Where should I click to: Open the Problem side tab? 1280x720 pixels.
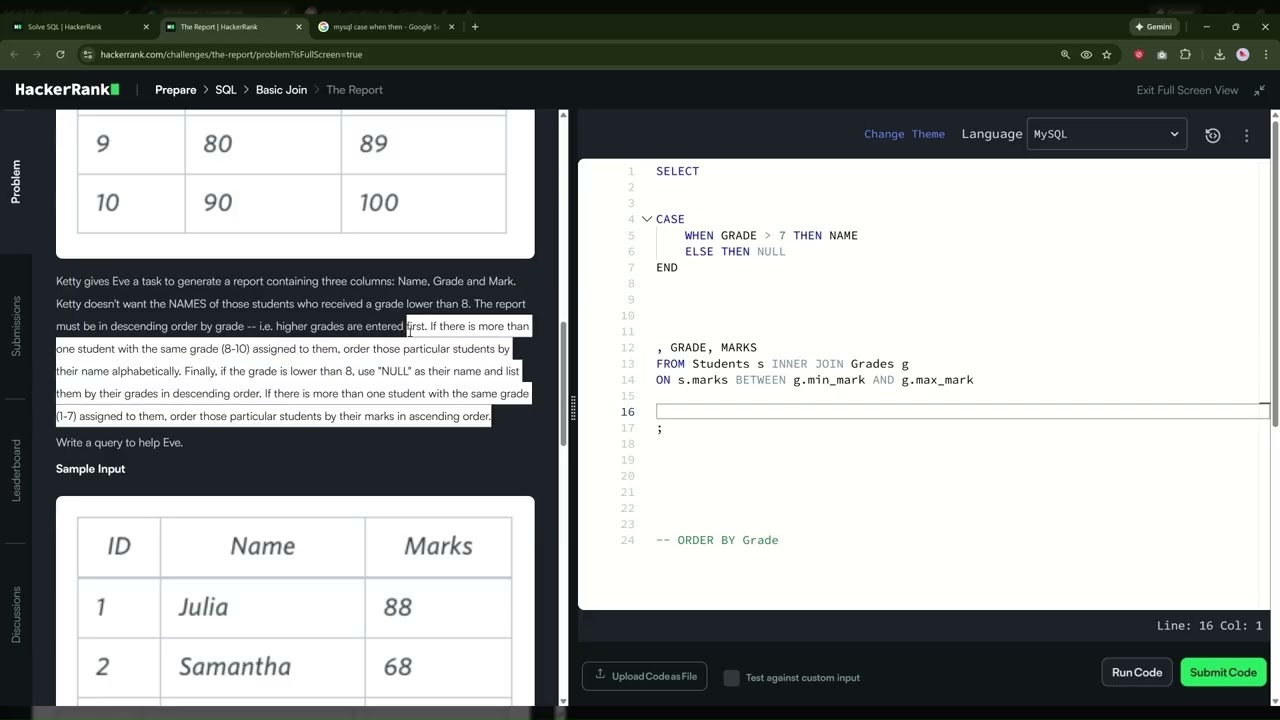pyautogui.click(x=15, y=181)
